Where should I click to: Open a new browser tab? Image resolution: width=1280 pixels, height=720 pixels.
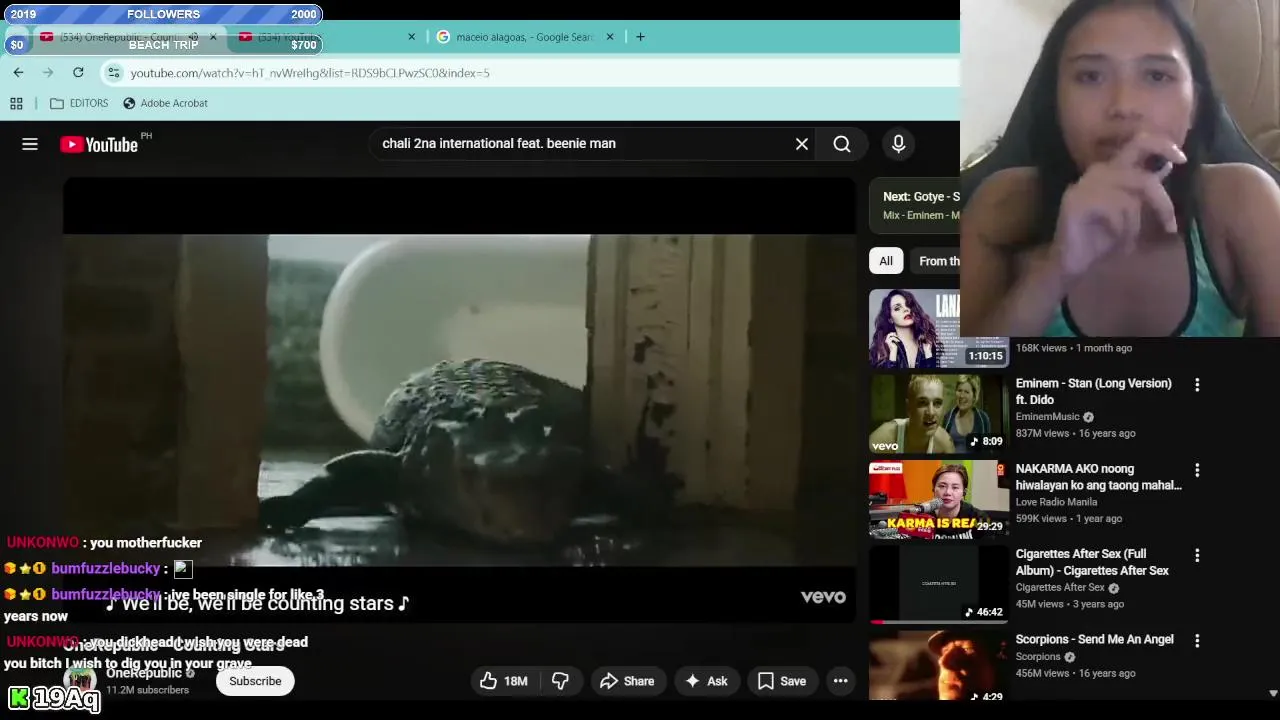pos(640,37)
